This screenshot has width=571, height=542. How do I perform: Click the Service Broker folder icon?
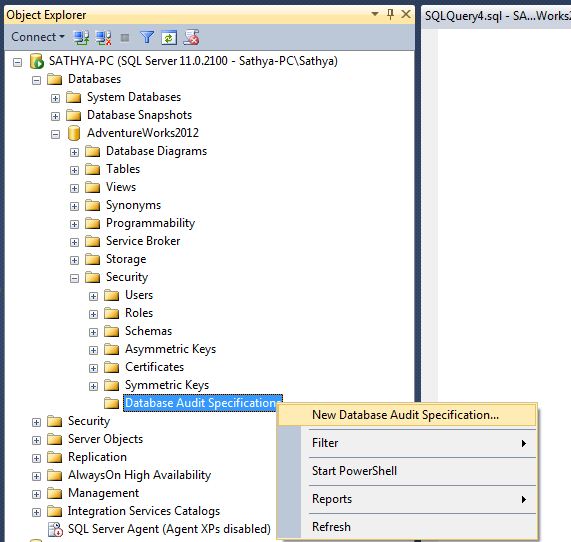(92, 241)
